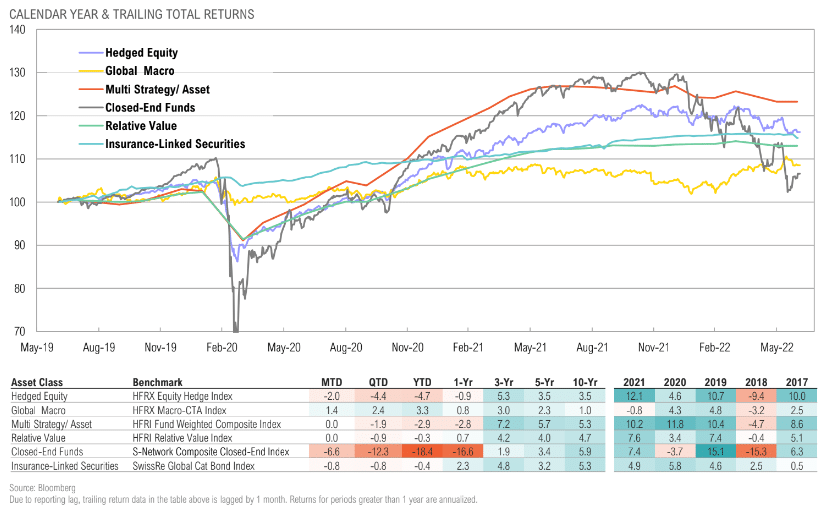Select the 2021 calendar year header
Image resolution: width=829 pixels, height=507 pixels.
click(634, 382)
